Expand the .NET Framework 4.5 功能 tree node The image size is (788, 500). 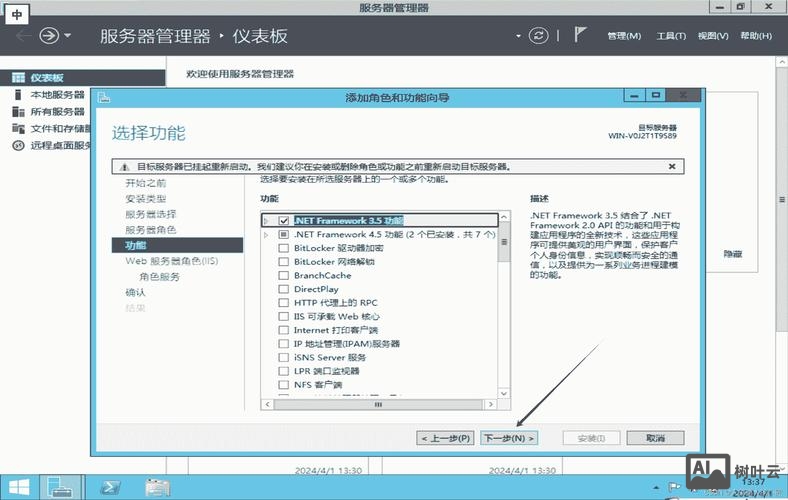tap(266, 235)
